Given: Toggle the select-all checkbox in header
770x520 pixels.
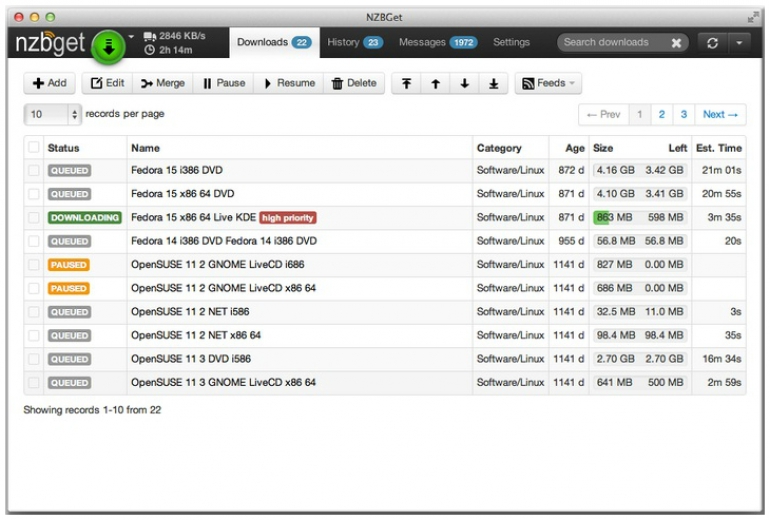Looking at the screenshot, I should click(34, 147).
